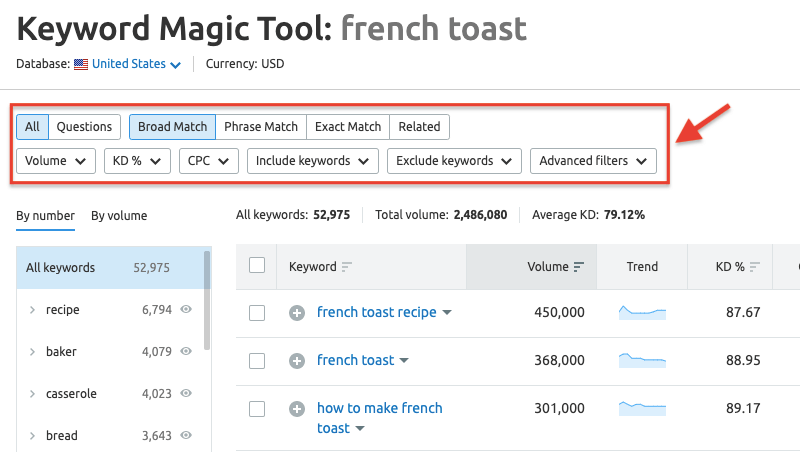Select the Phrase Match tab

[x=261, y=127]
